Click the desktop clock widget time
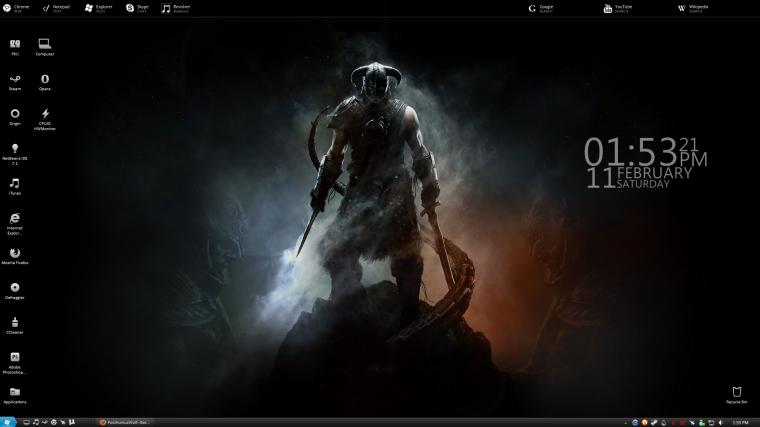 tap(645, 152)
